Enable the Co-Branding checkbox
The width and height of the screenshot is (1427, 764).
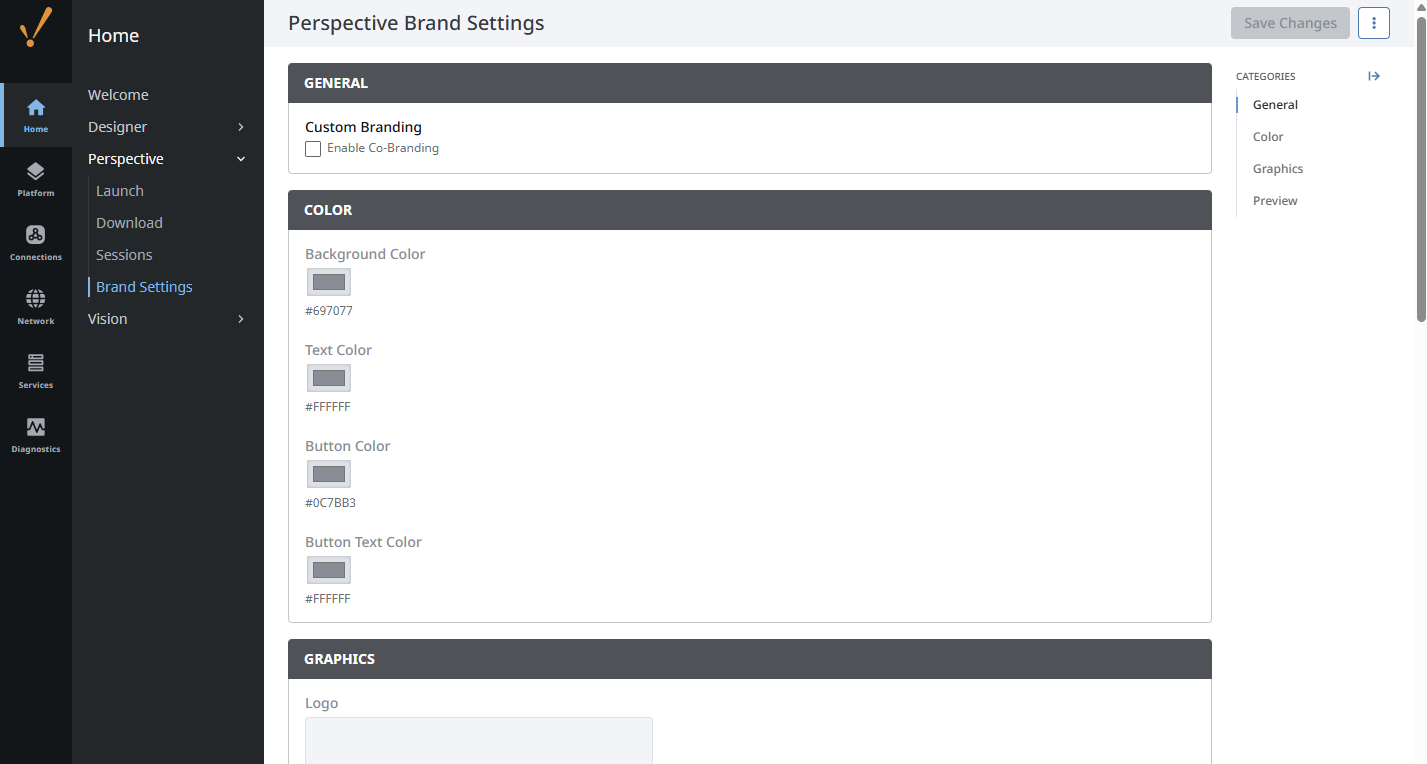(313, 149)
